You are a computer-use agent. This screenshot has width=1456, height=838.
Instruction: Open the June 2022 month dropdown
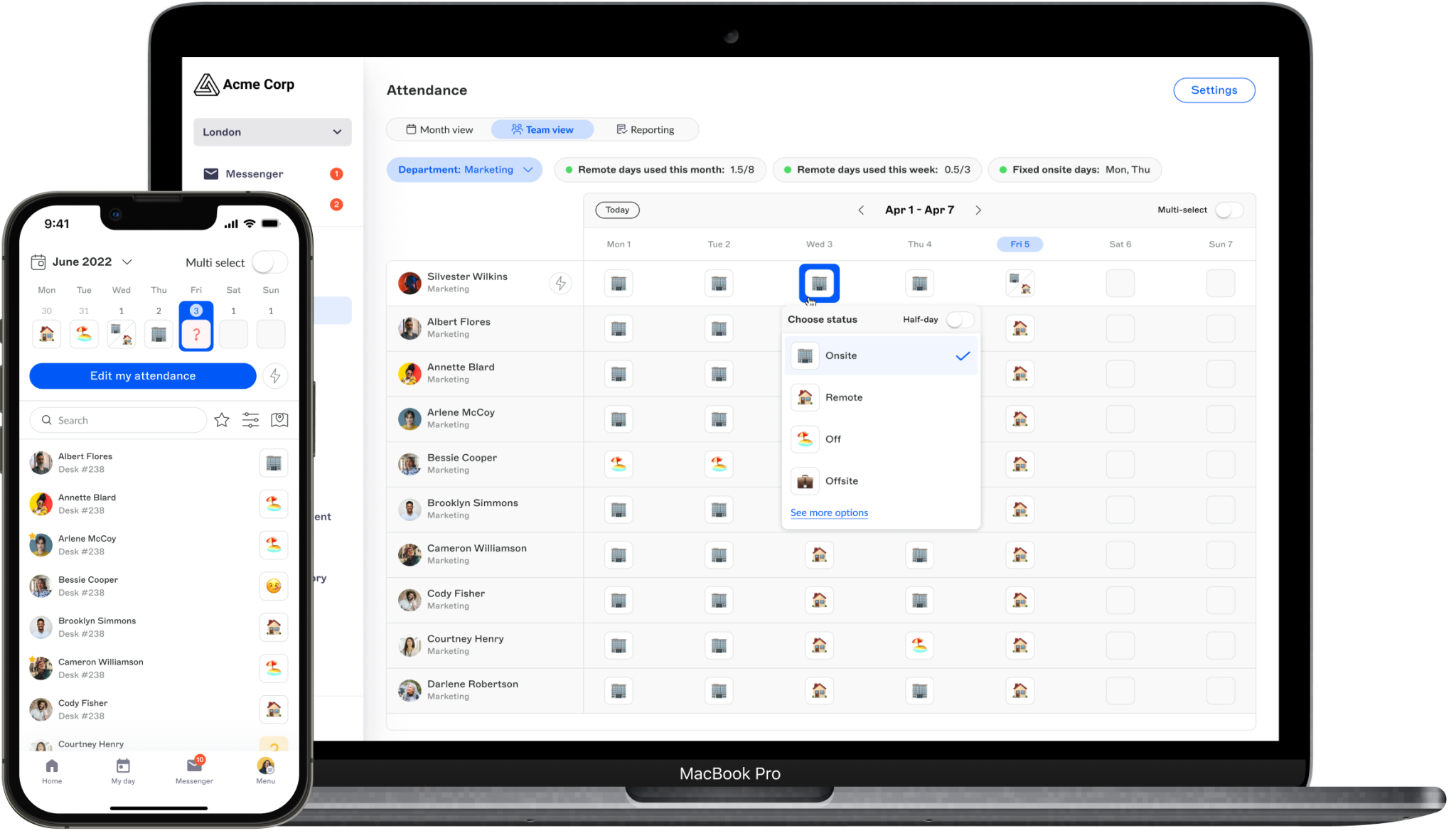(82, 262)
